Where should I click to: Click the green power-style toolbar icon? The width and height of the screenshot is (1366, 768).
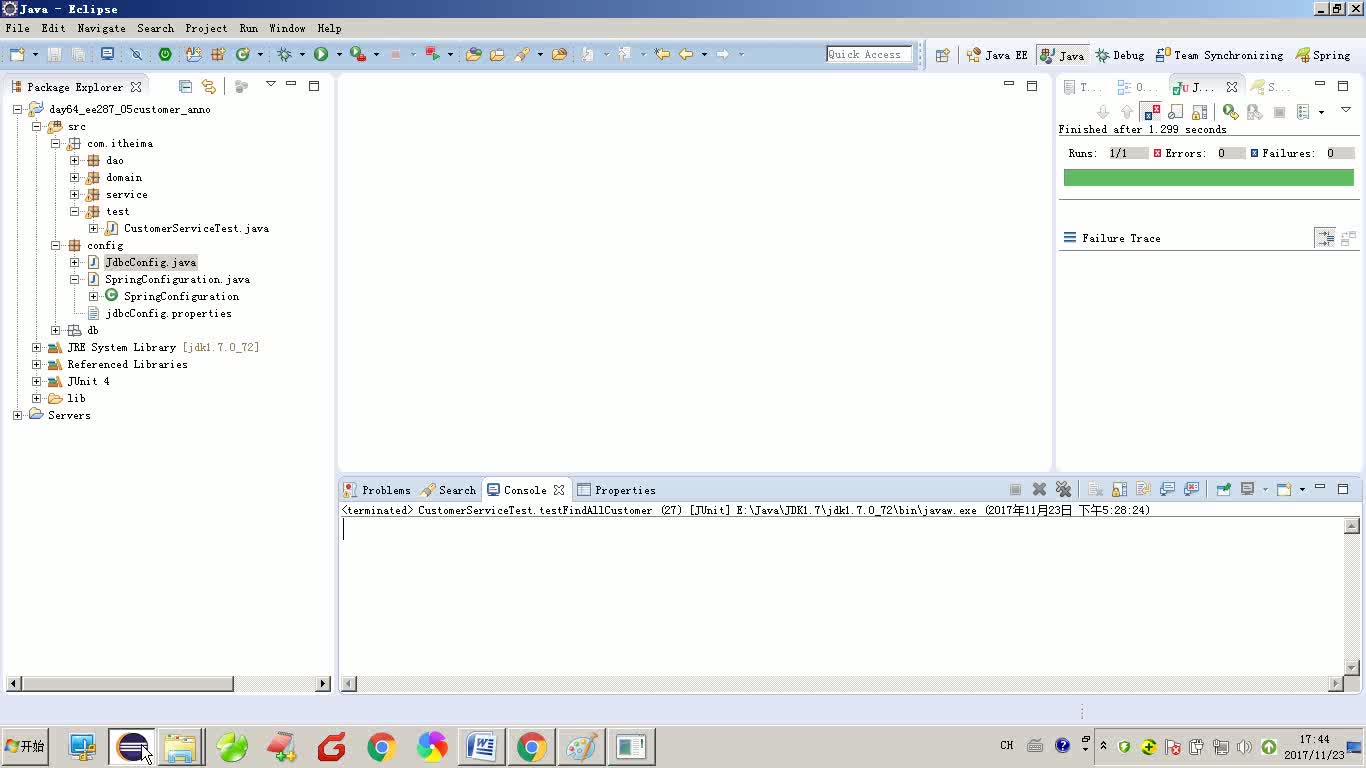[165, 55]
